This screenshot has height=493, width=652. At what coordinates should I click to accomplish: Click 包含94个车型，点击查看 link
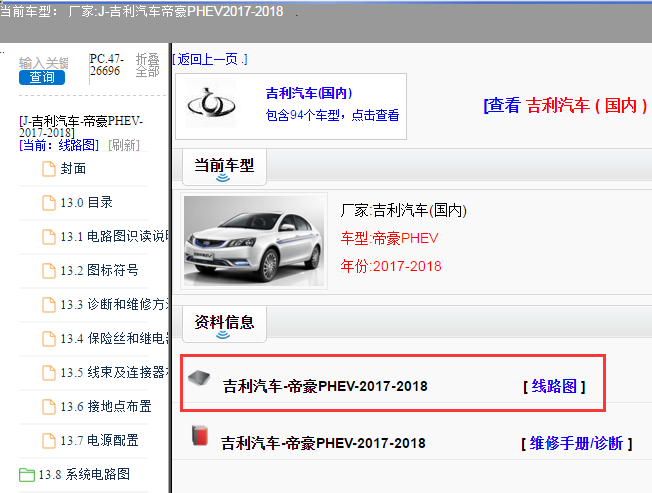tap(332, 115)
